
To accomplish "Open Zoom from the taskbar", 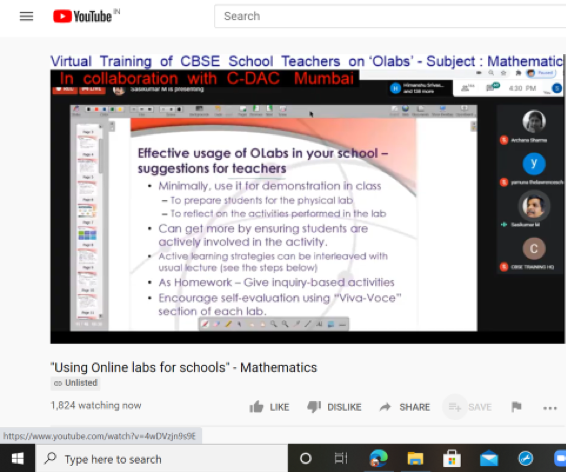I will (560, 459).
